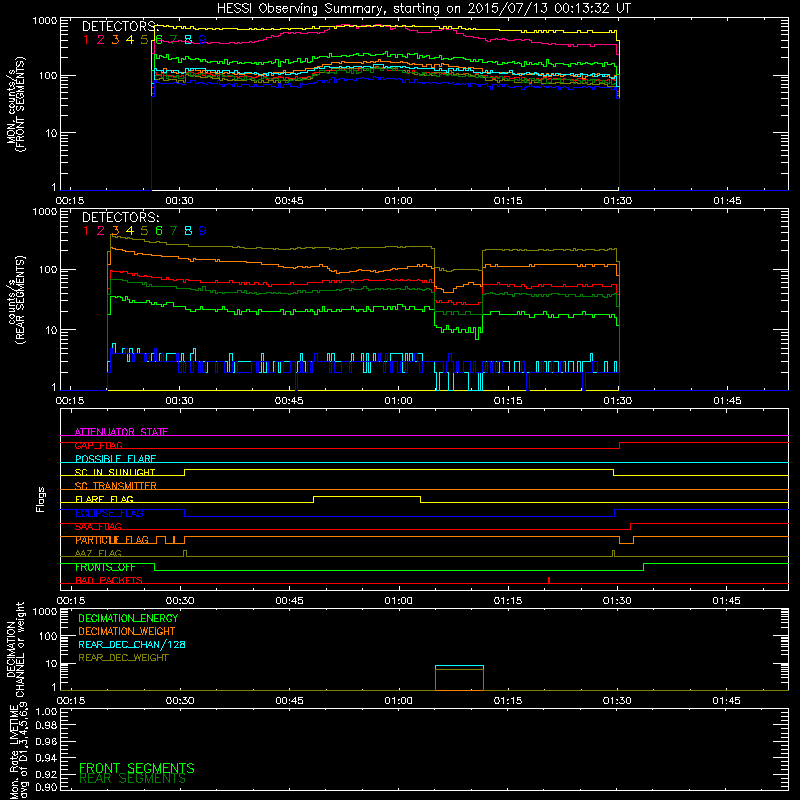Click red detector 1 in front segments legend
Viewport: 800px width, 800px height.
coord(86,40)
